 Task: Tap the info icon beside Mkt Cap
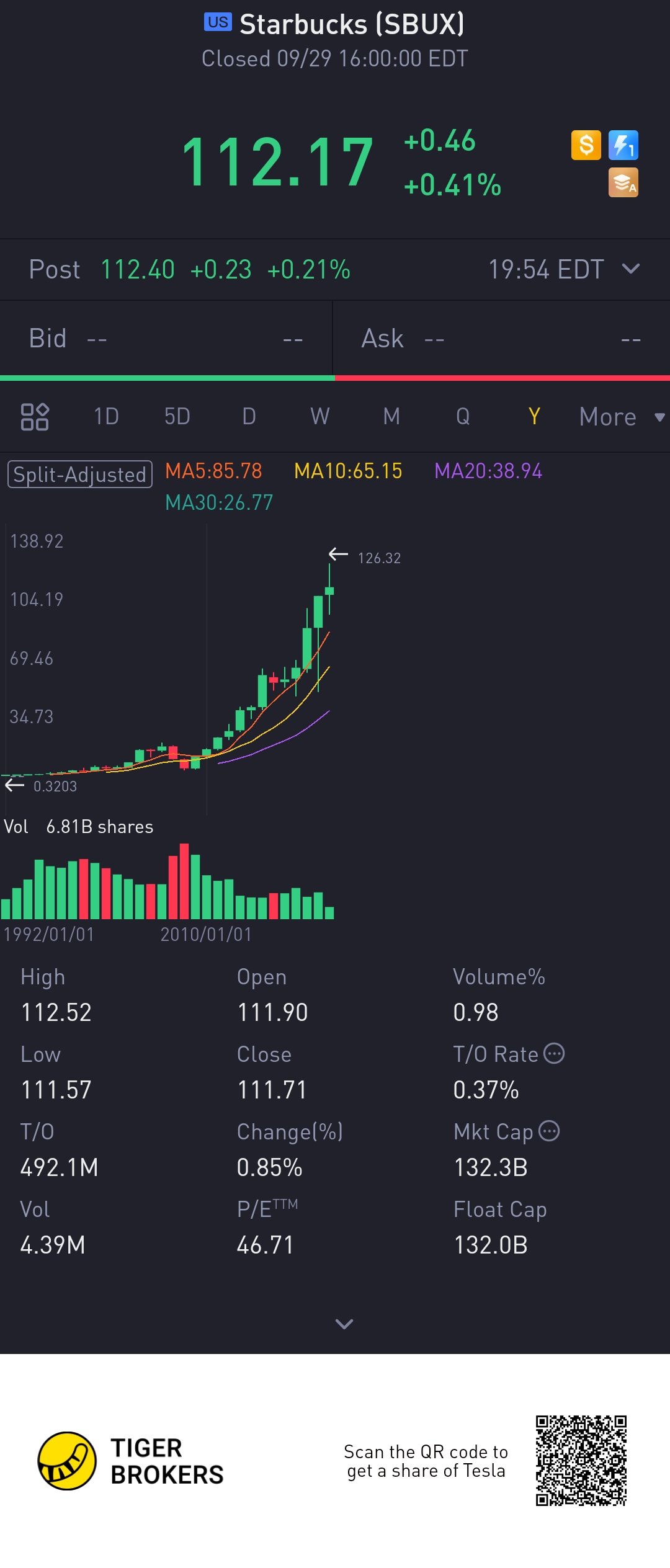pyautogui.click(x=549, y=1131)
